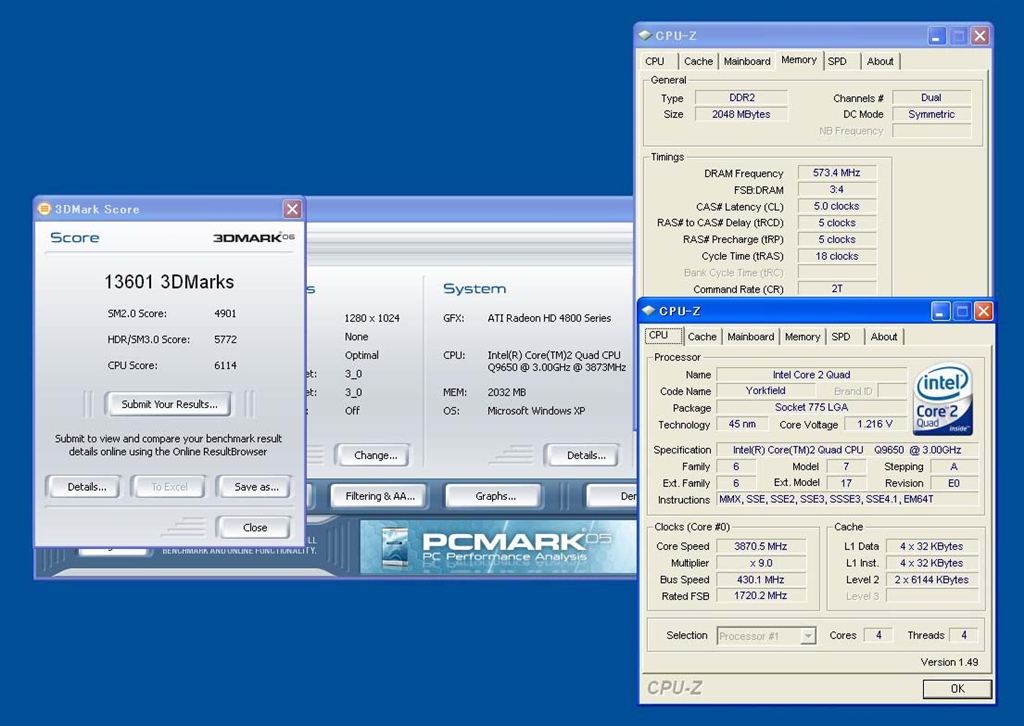Select Cache tab in the Processor info window
Screen dimensions: 1024x726
[702, 337]
